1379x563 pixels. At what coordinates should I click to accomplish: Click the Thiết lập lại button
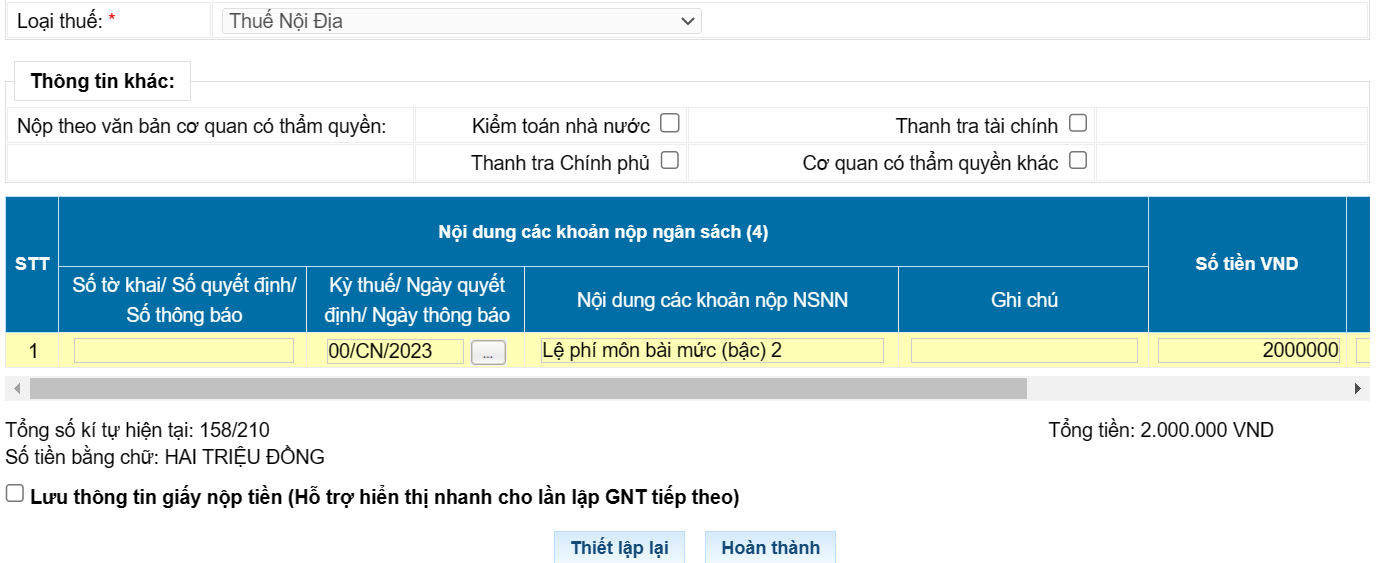[x=620, y=548]
